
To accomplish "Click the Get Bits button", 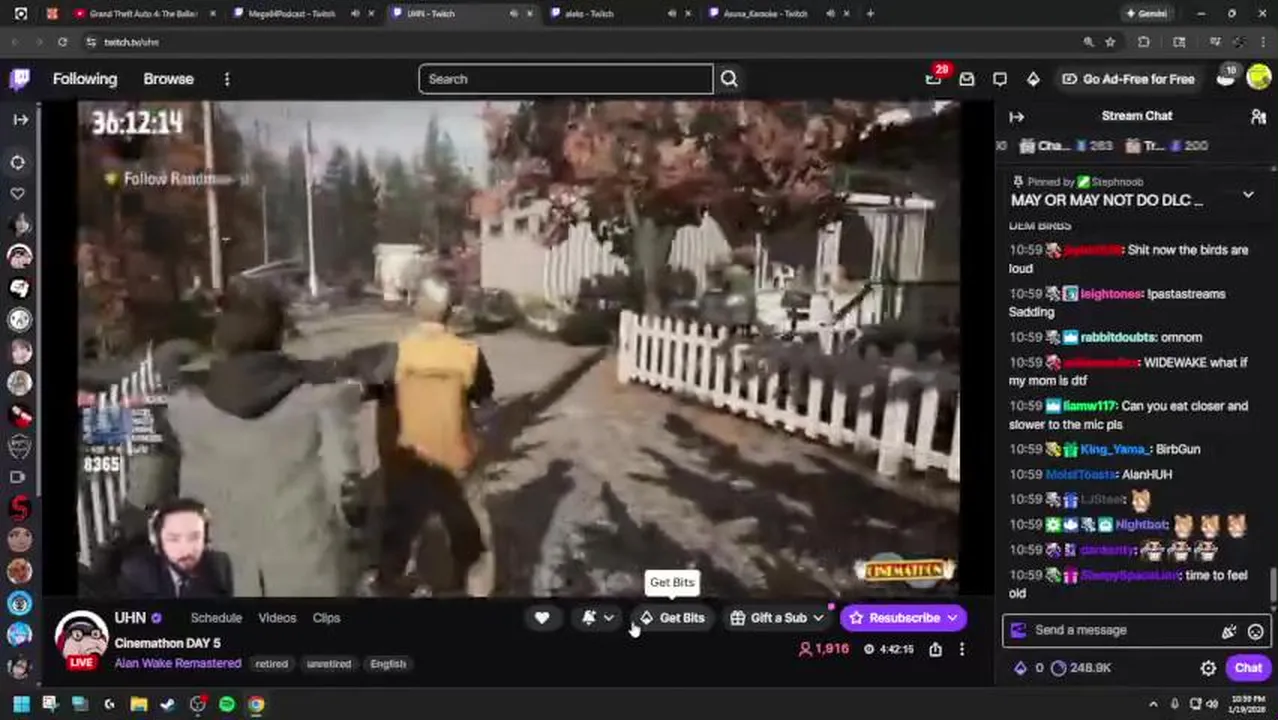I will pyautogui.click(x=672, y=618).
